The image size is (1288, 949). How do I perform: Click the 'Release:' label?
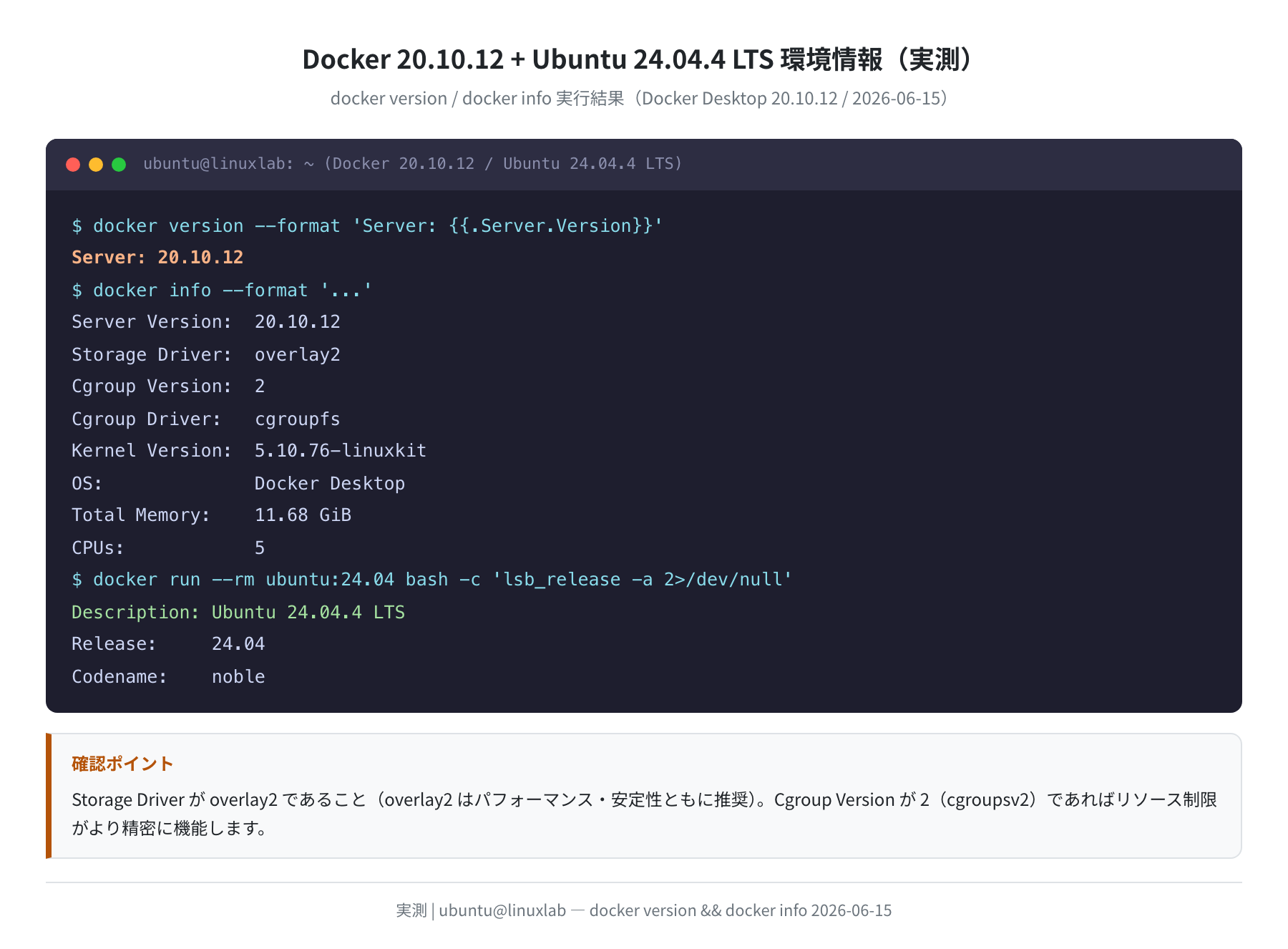tap(114, 644)
